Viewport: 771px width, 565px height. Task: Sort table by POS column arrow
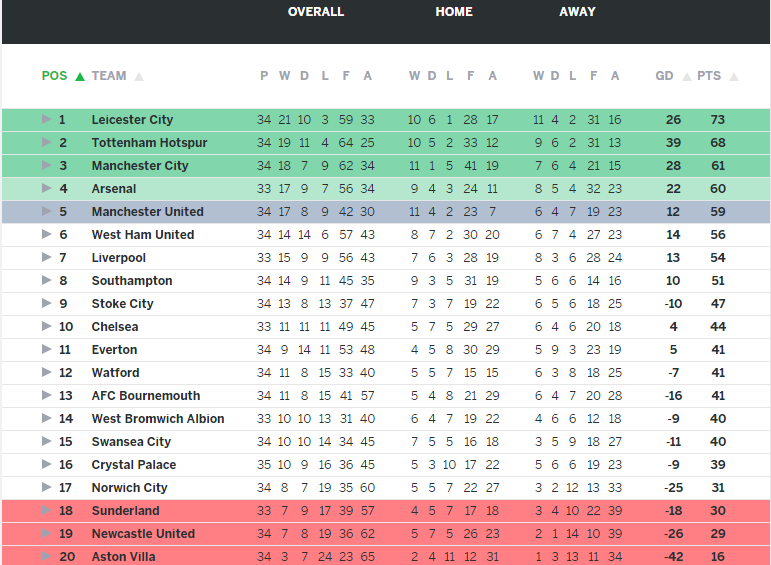(80, 76)
